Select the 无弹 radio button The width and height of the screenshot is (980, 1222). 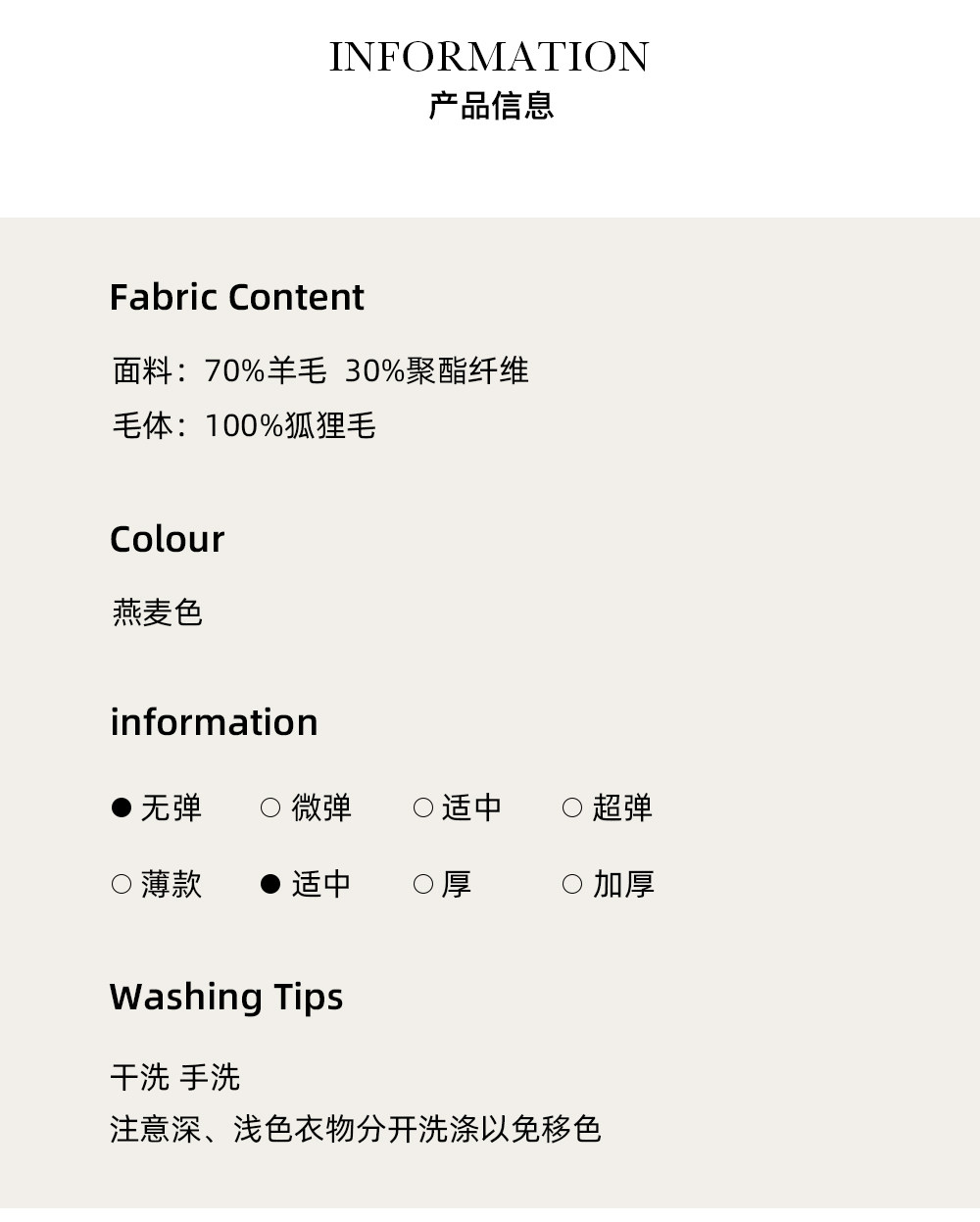coord(122,807)
